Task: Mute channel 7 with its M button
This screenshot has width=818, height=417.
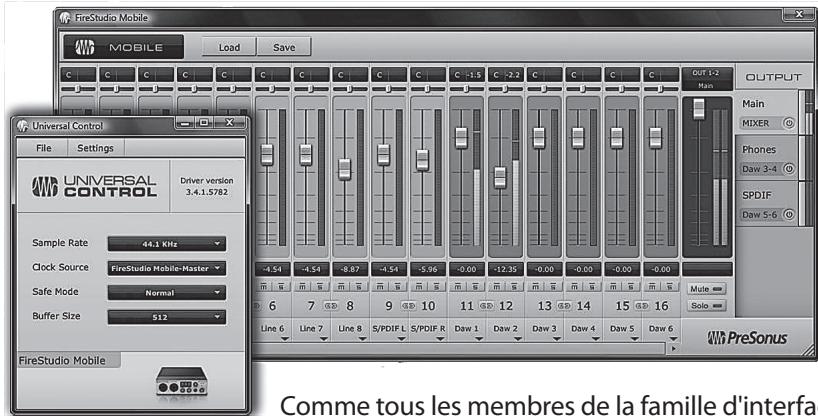Action: (302, 287)
